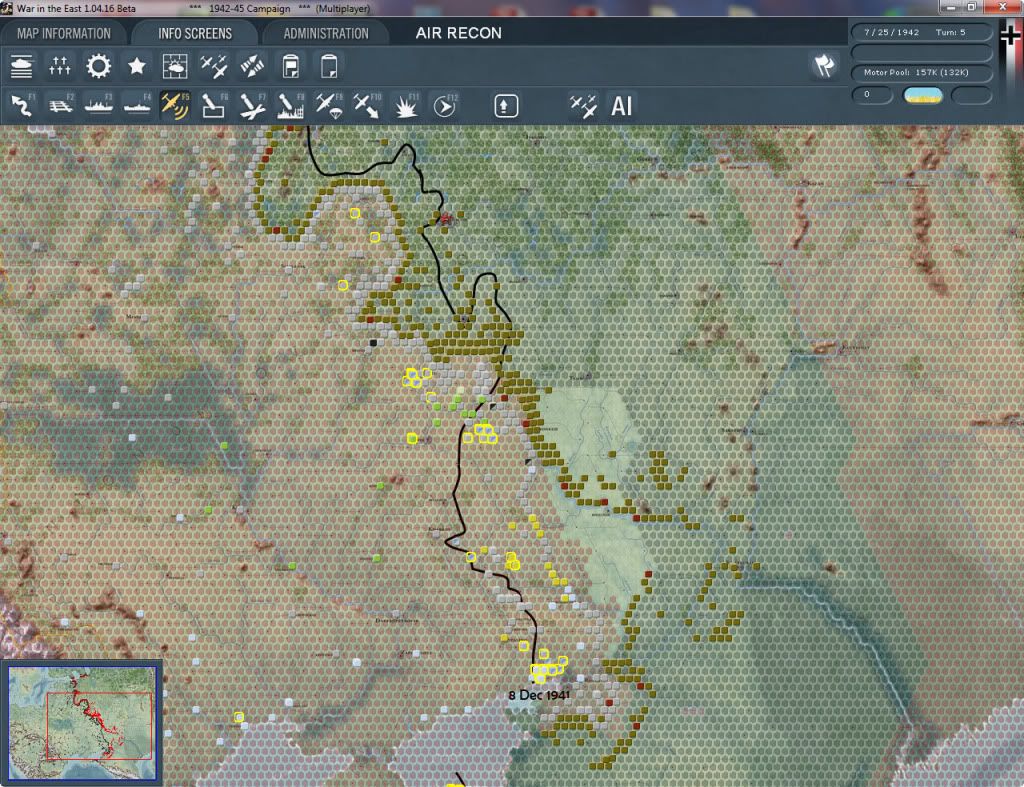This screenshot has height=787, width=1024.
Task: Select Move mode with F1 arrow icon
Action: 22,106
